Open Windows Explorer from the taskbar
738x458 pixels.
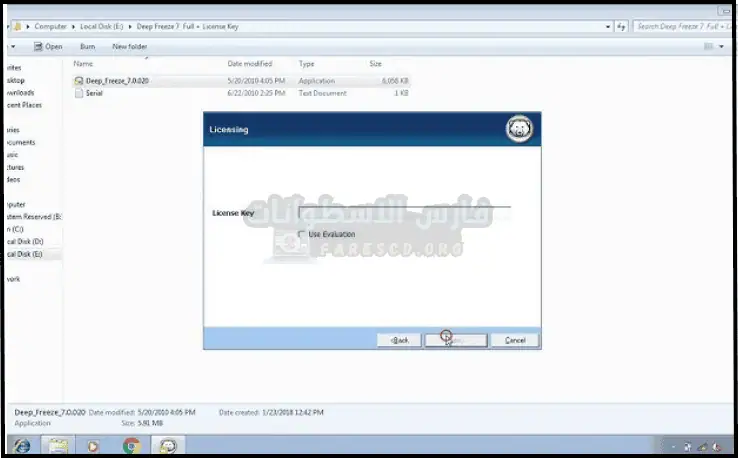[58, 445]
